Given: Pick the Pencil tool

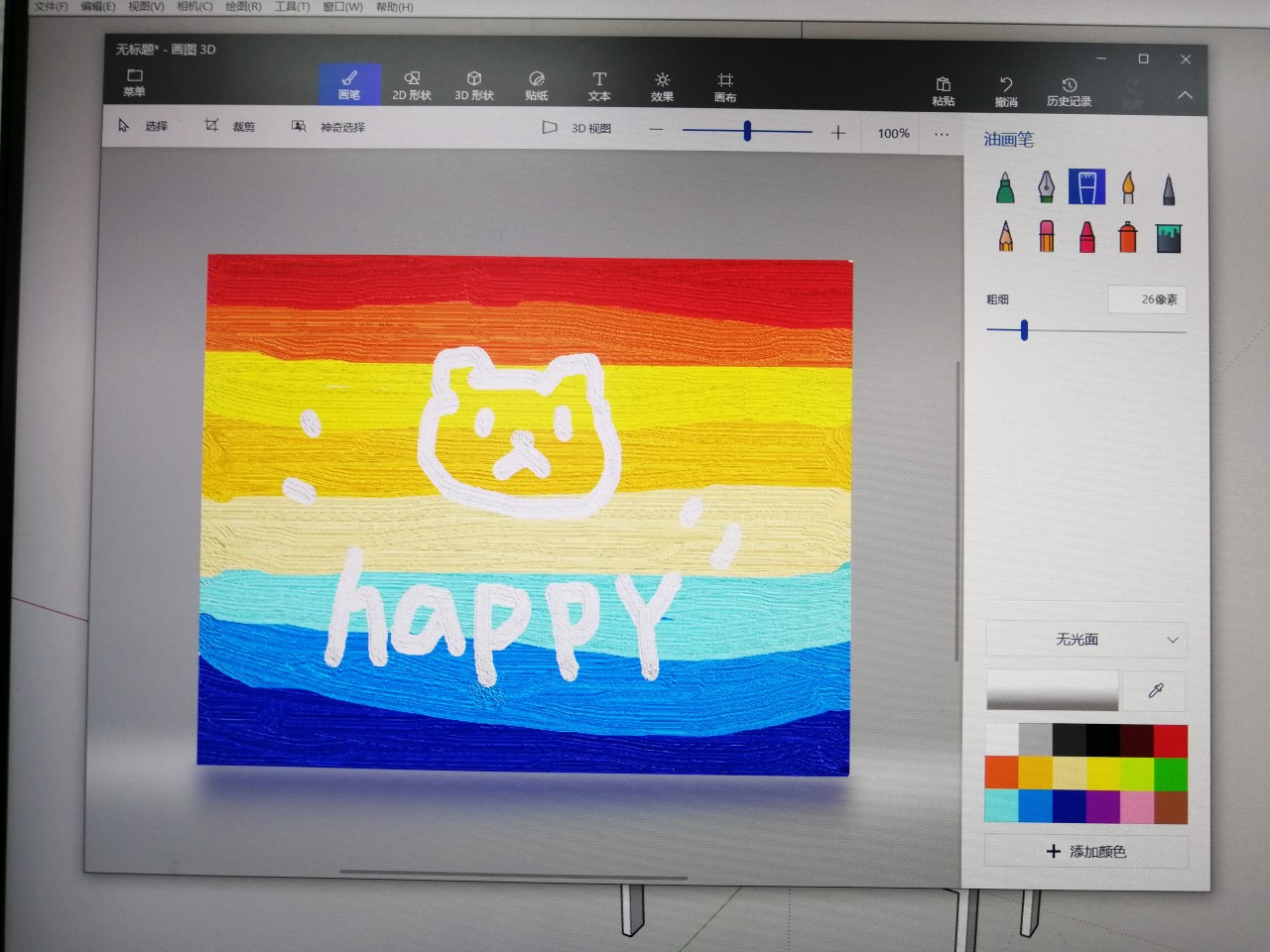Looking at the screenshot, I should click(1006, 237).
